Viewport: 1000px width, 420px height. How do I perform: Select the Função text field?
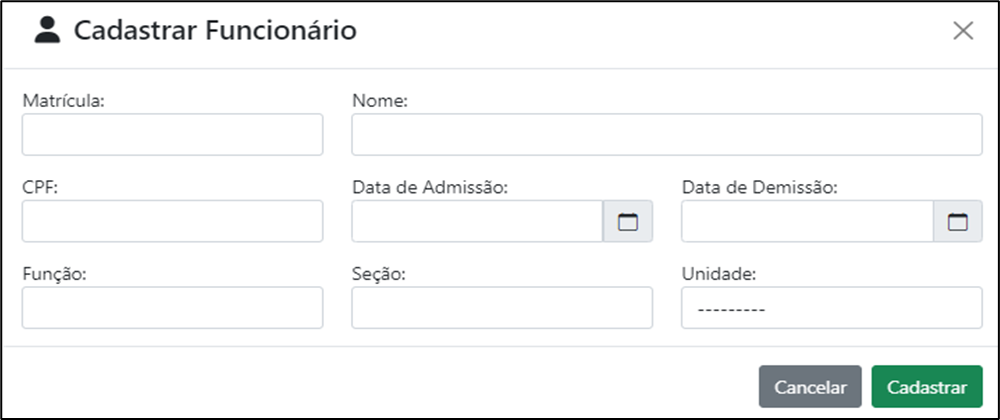coord(172,308)
